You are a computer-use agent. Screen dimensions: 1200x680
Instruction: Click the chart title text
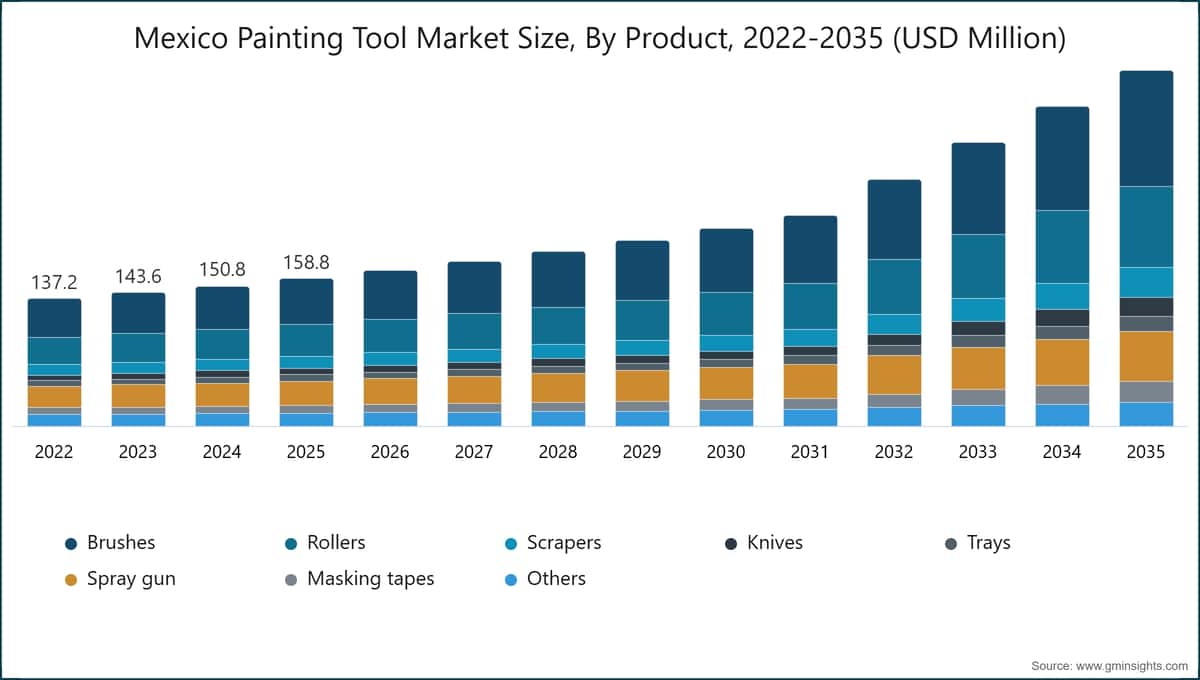tap(600, 39)
